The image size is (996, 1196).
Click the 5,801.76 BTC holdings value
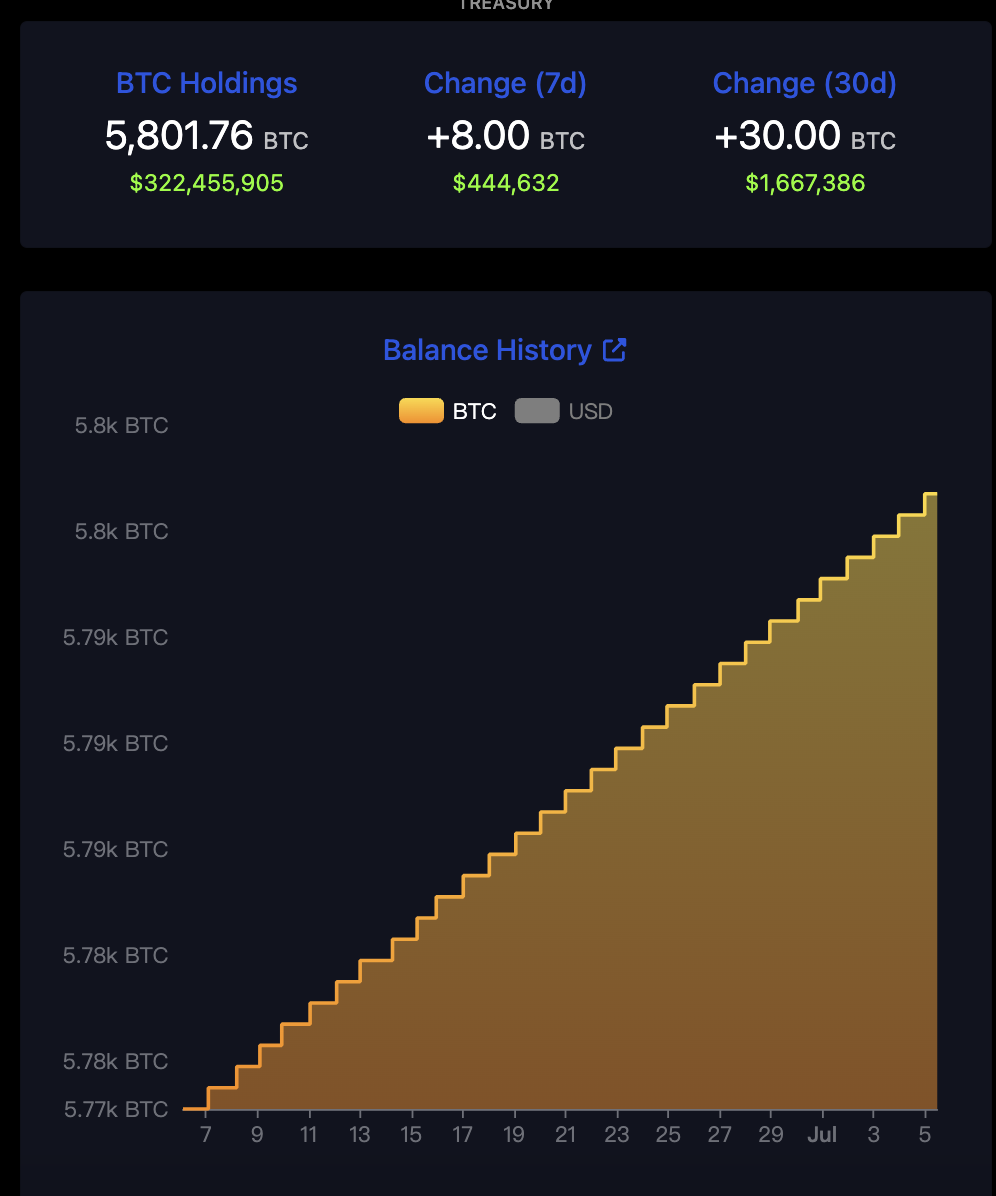180,136
